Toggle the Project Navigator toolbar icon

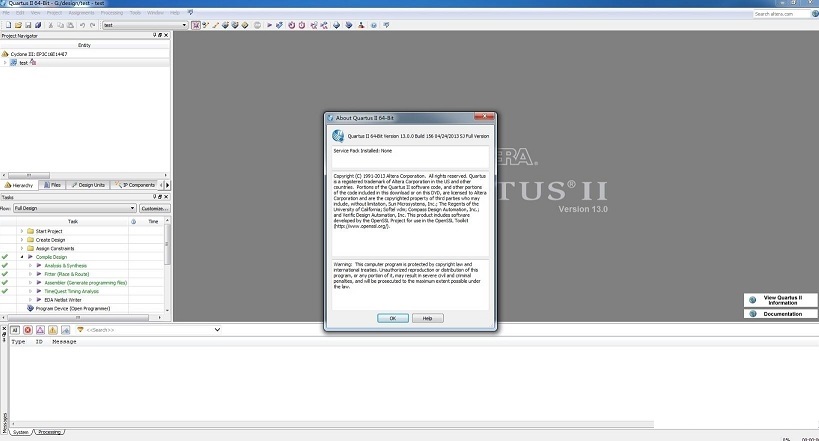click(x=196, y=25)
